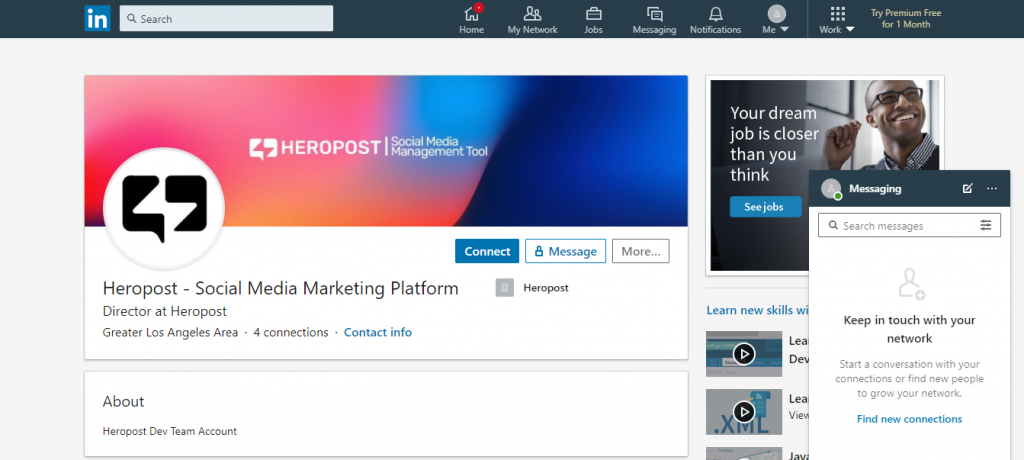Open the More... profile actions

[641, 251]
